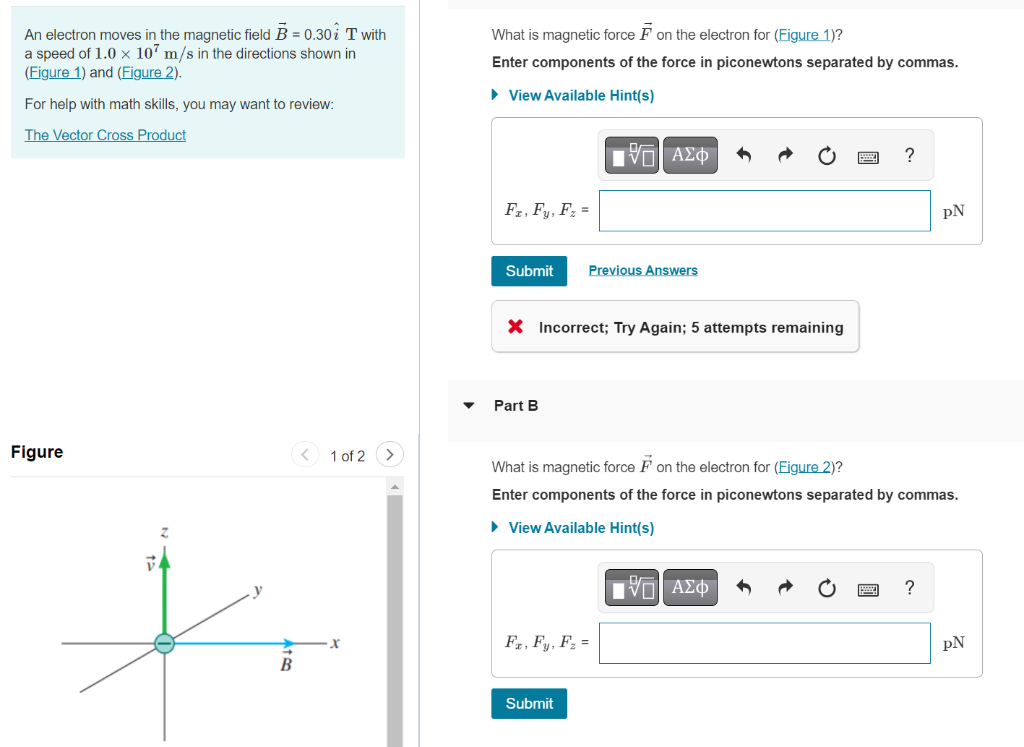The height and width of the screenshot is (747, 1024).
Task: Click the figure panel scrollbar
Action: coord(394,600)
